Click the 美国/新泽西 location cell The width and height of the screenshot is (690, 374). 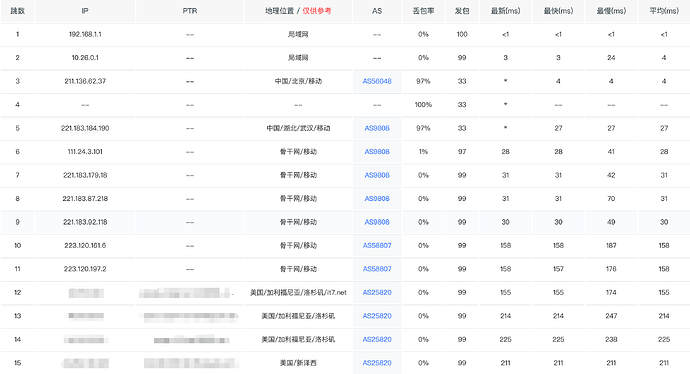click(x=298, y=363)
